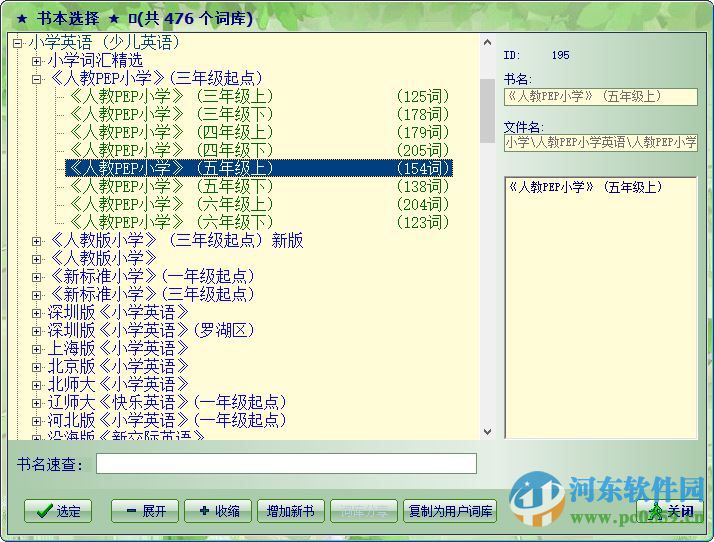Click the ID value 195

[x=561, y=55]
